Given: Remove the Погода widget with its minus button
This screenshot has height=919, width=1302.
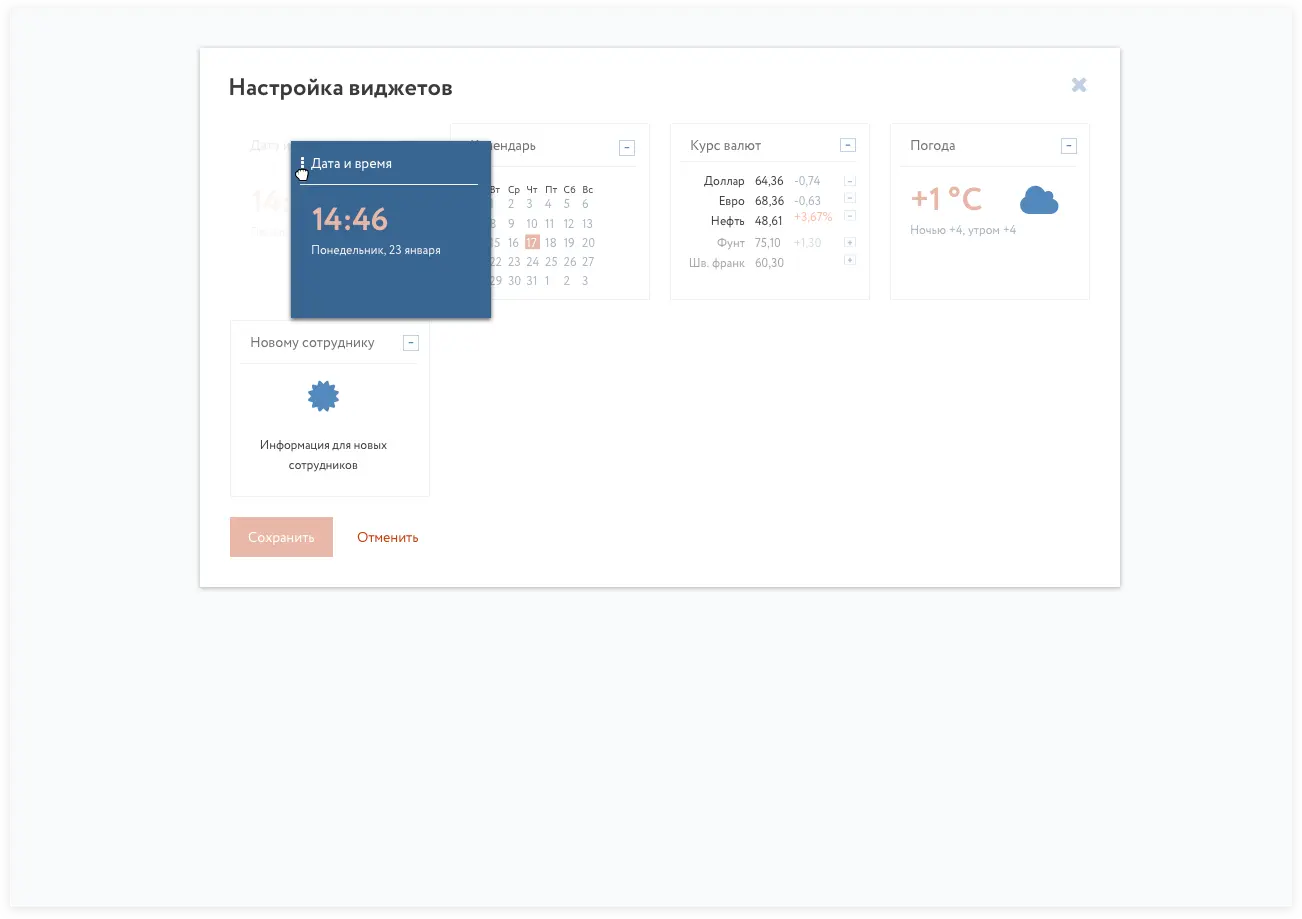Looking at the screenshot, I should 1069,146.
